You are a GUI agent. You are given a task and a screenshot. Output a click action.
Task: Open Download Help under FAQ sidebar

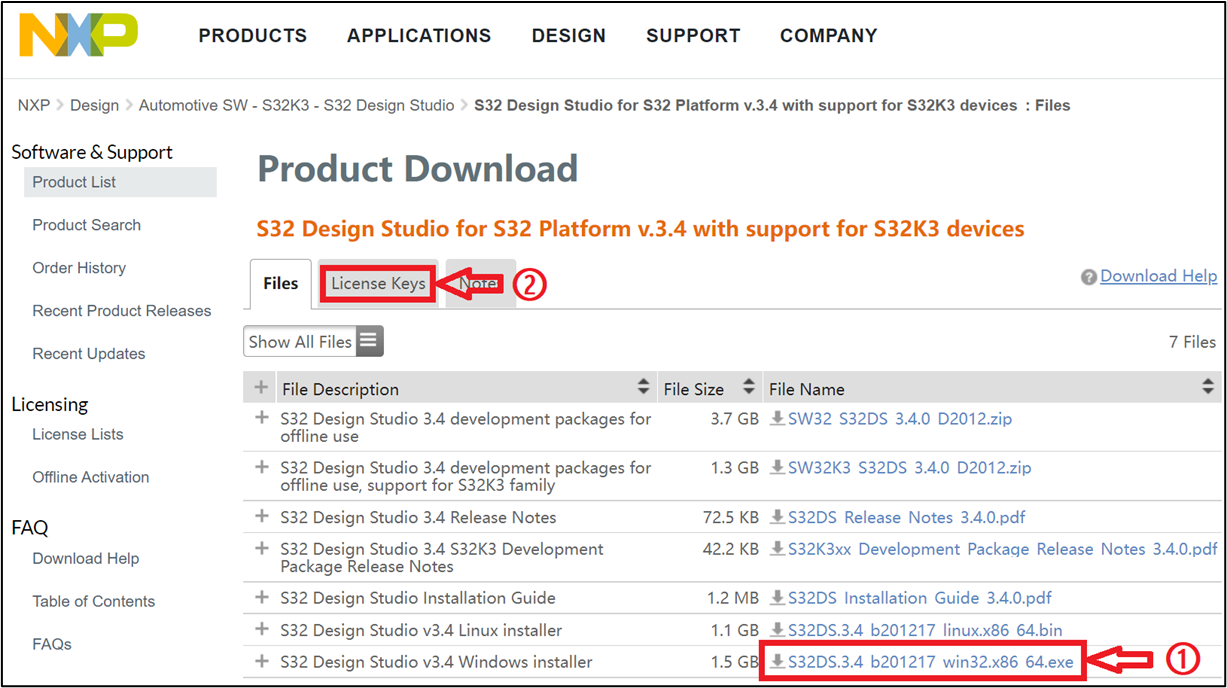pos(86,558)
